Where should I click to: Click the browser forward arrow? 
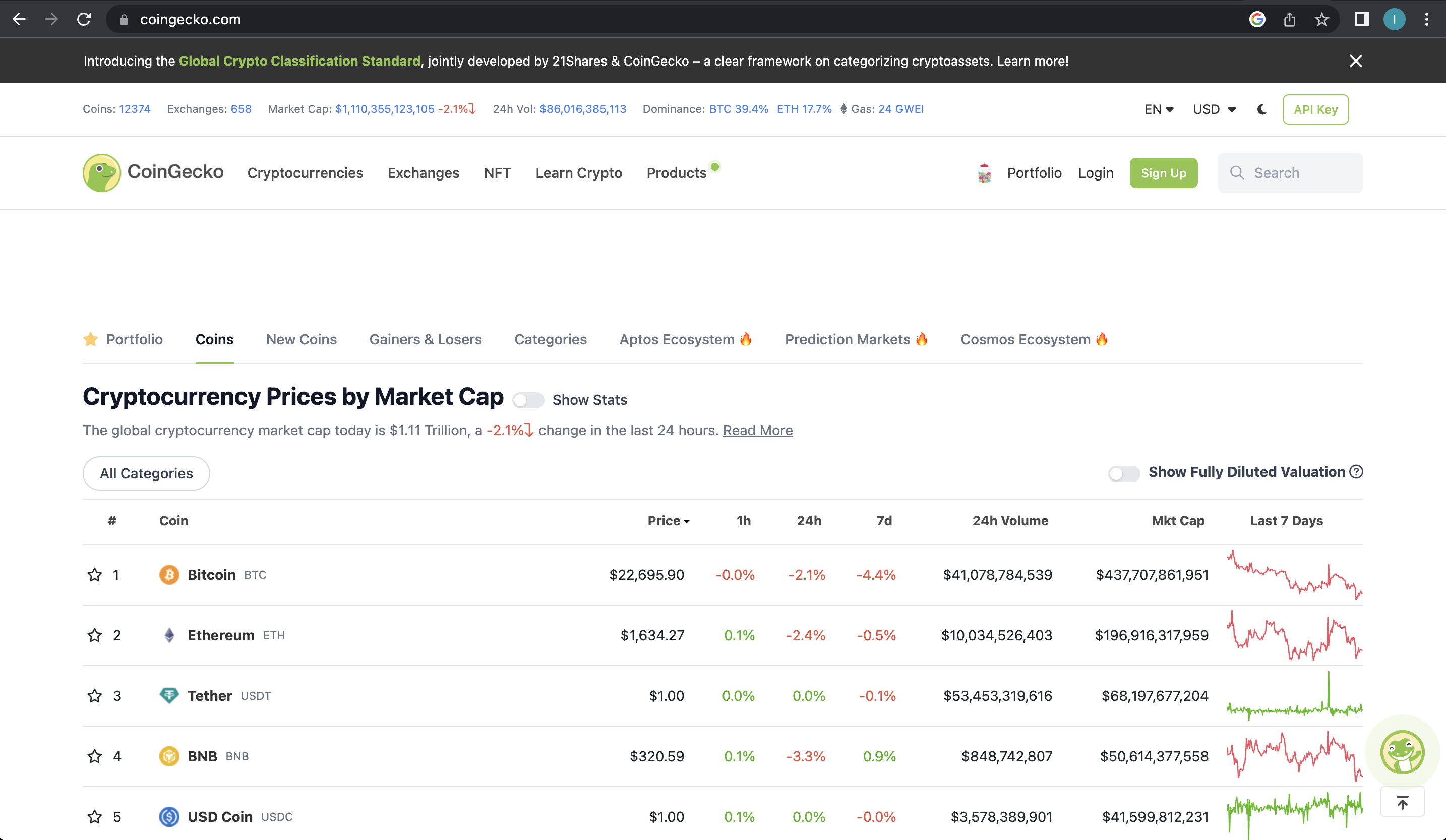point(51,20)
